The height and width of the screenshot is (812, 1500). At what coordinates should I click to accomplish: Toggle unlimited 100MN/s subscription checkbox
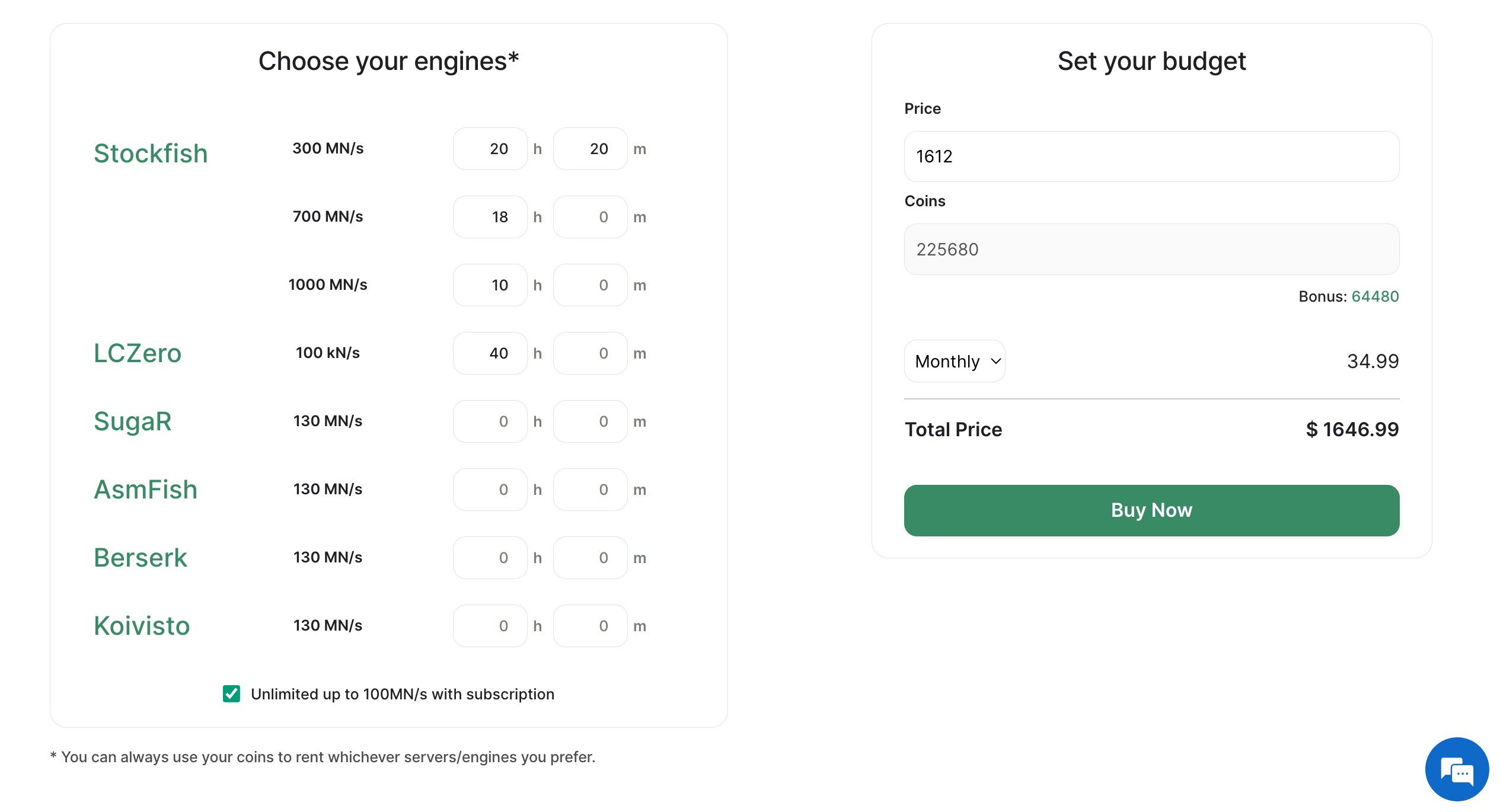231,693
